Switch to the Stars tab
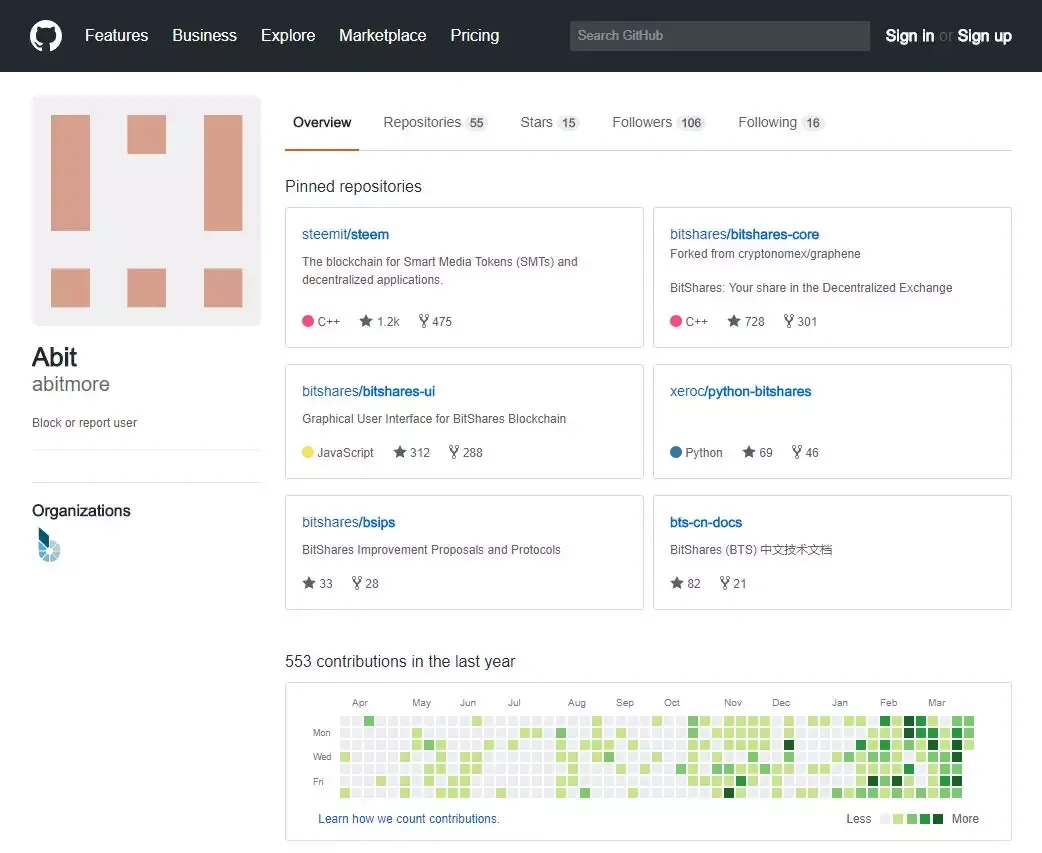 pos(549,122)
